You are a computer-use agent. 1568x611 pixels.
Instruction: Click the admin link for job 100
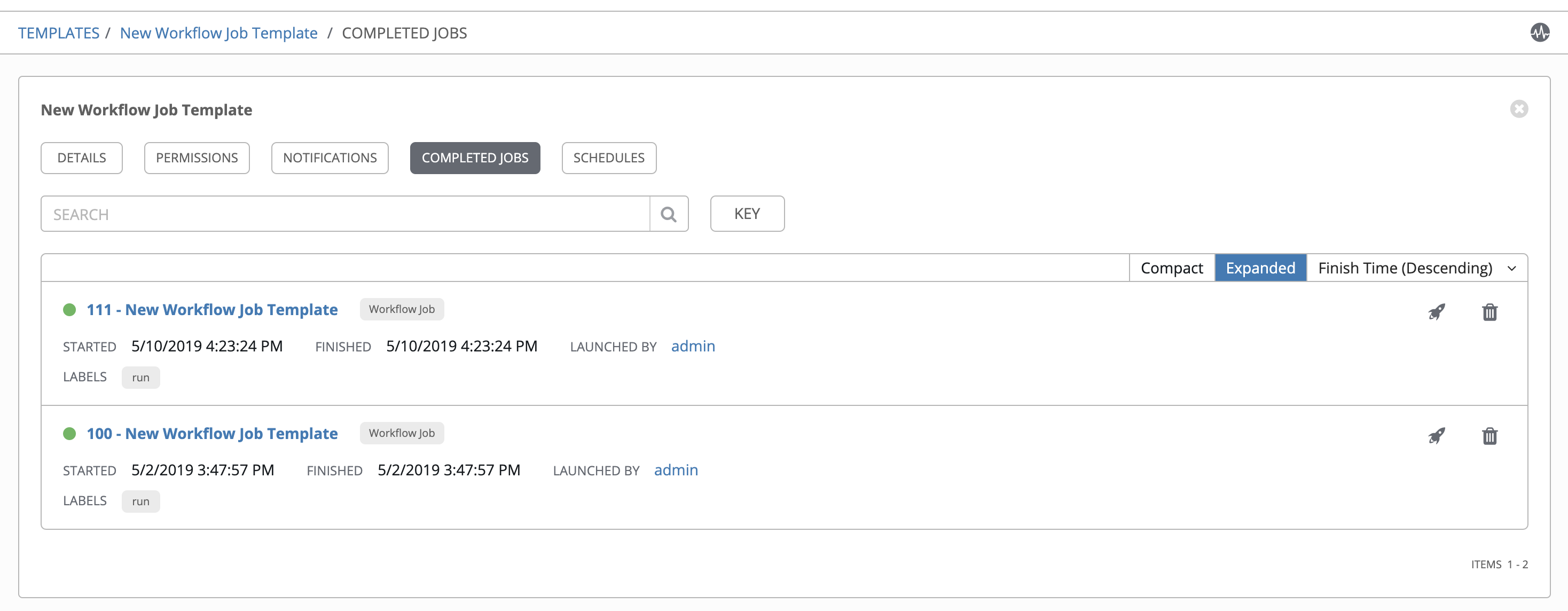click(x=676, y=471)
